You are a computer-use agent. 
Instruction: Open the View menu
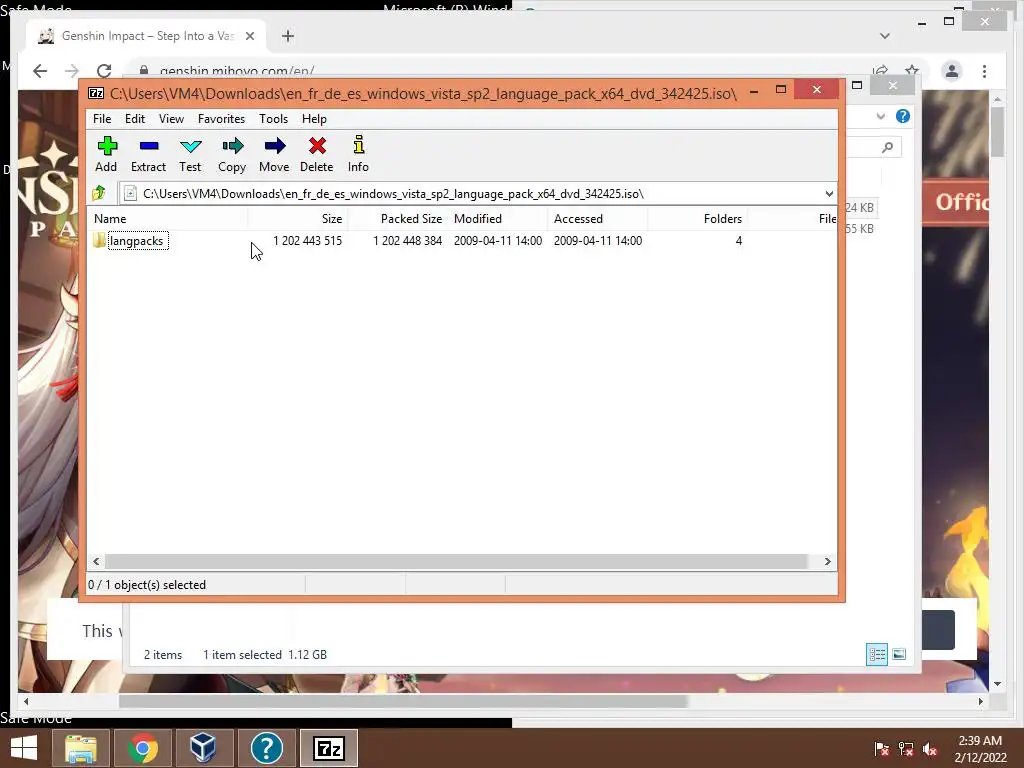[x=171, y=119]
